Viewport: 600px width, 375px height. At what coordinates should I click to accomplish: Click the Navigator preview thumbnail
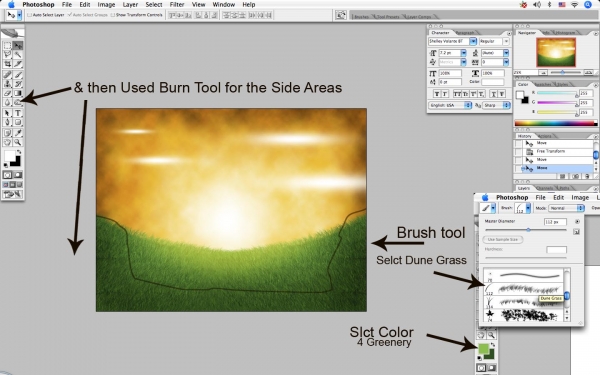(556, 52)
